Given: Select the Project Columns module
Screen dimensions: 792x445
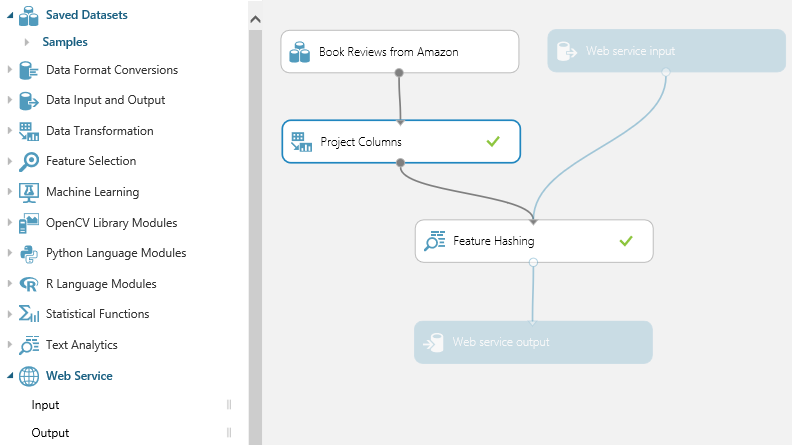Looking at the screenshot, I should 401,141.
